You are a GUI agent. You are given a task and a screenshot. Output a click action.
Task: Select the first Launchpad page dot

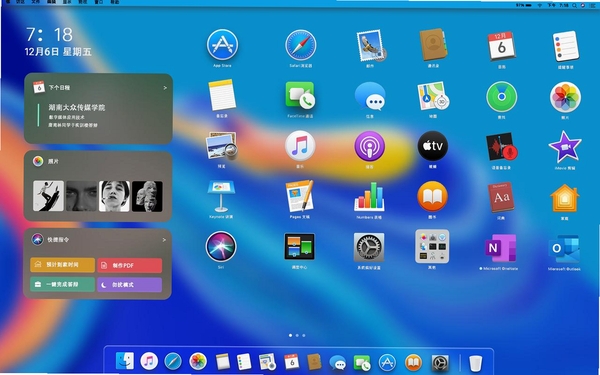(290, 336)
